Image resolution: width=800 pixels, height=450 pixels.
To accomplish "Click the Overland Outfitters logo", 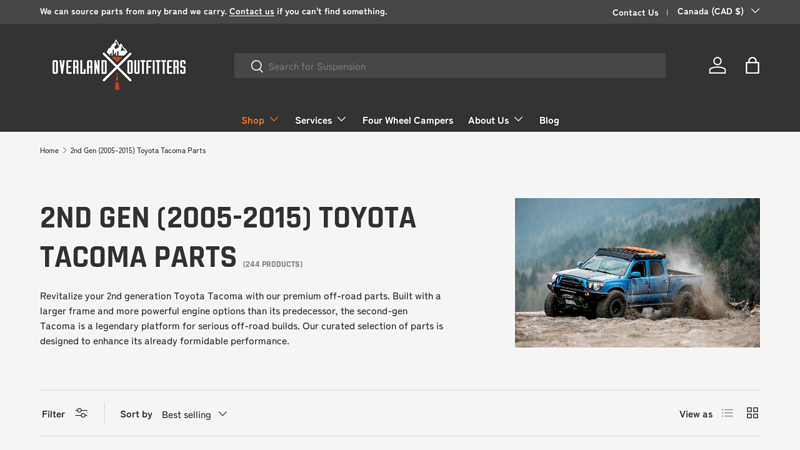I will pos(118,65).
